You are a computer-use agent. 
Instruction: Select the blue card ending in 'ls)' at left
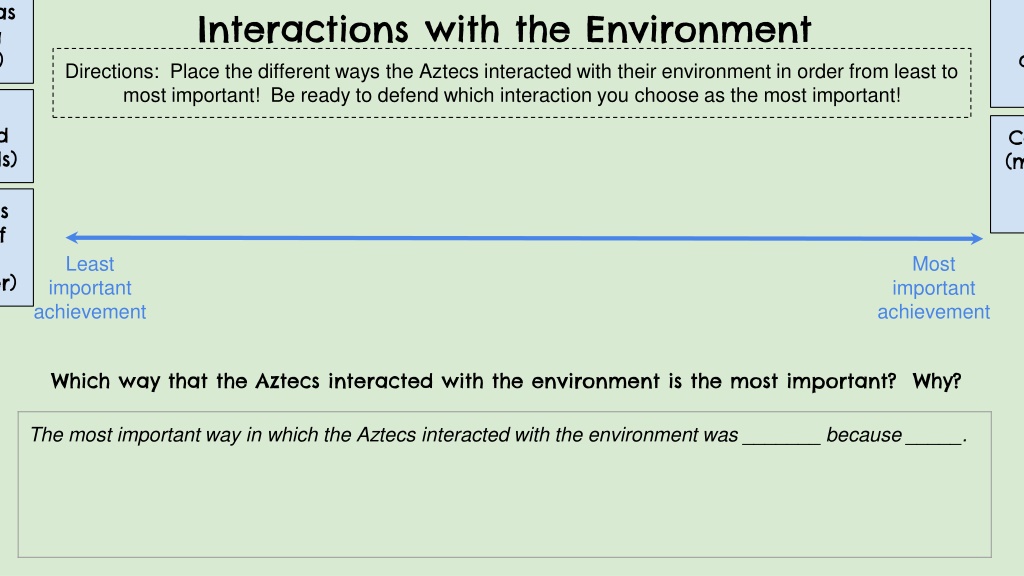16,136
